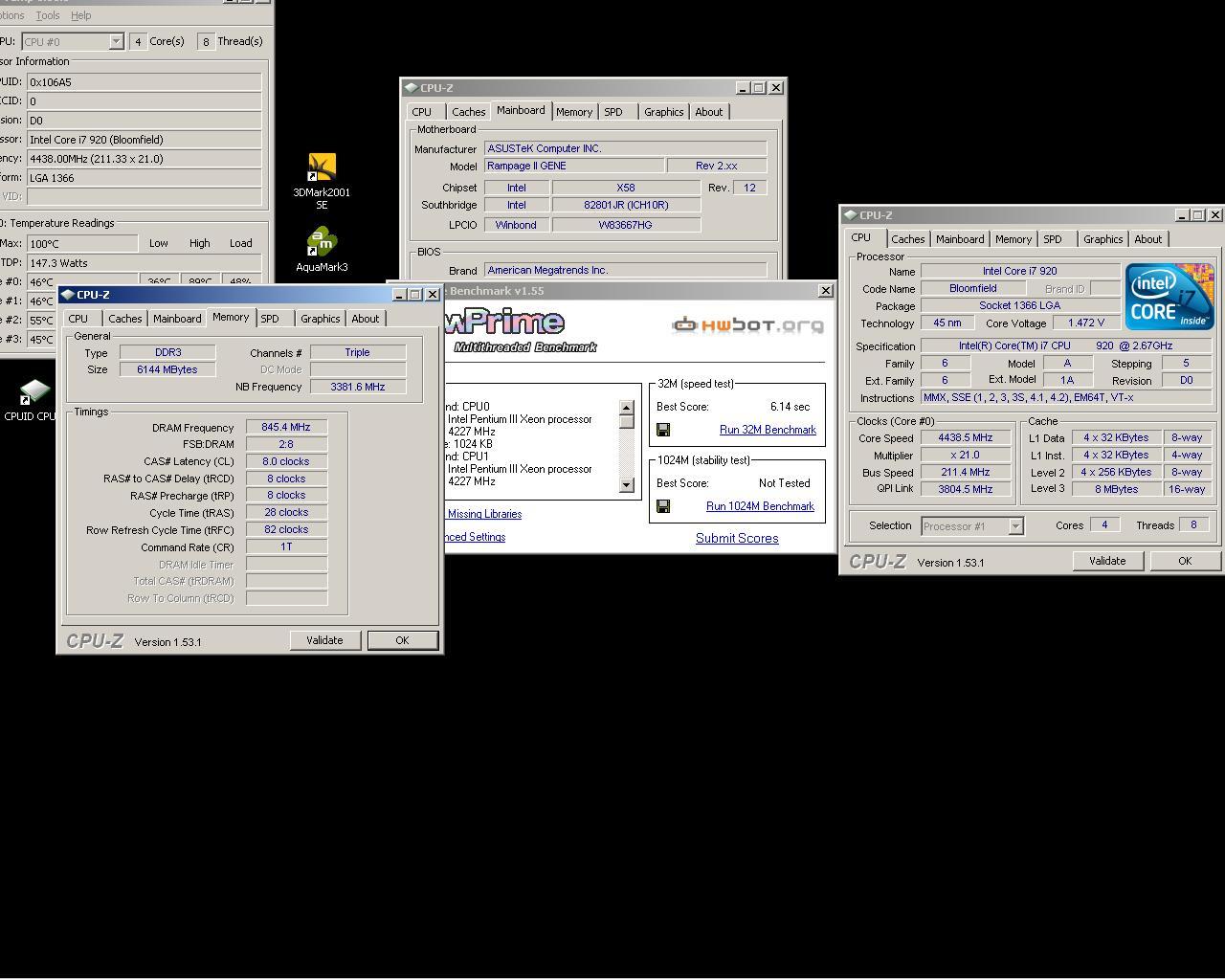Screen dimensions: 1225x980
Task: Click OK in CPU tab CPU-Z window
Action: (1185, 561)
